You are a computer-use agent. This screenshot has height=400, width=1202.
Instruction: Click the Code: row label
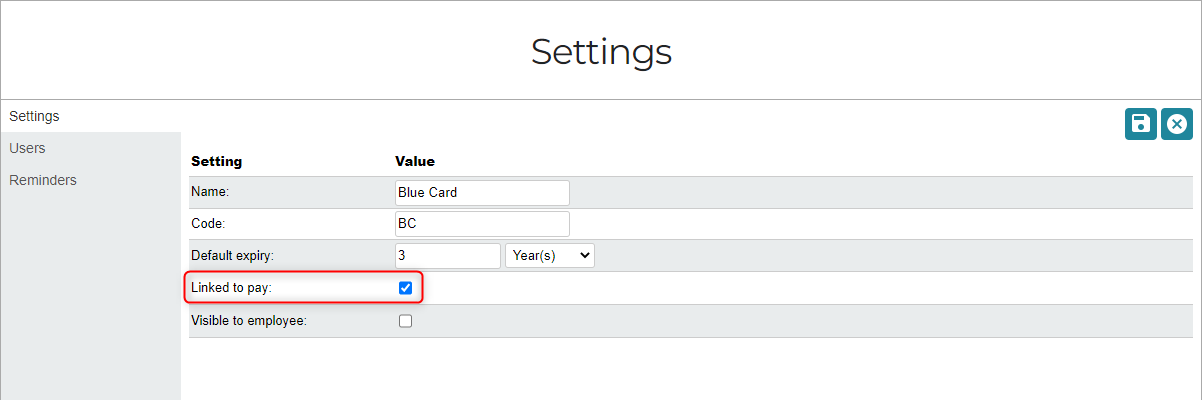209,224
